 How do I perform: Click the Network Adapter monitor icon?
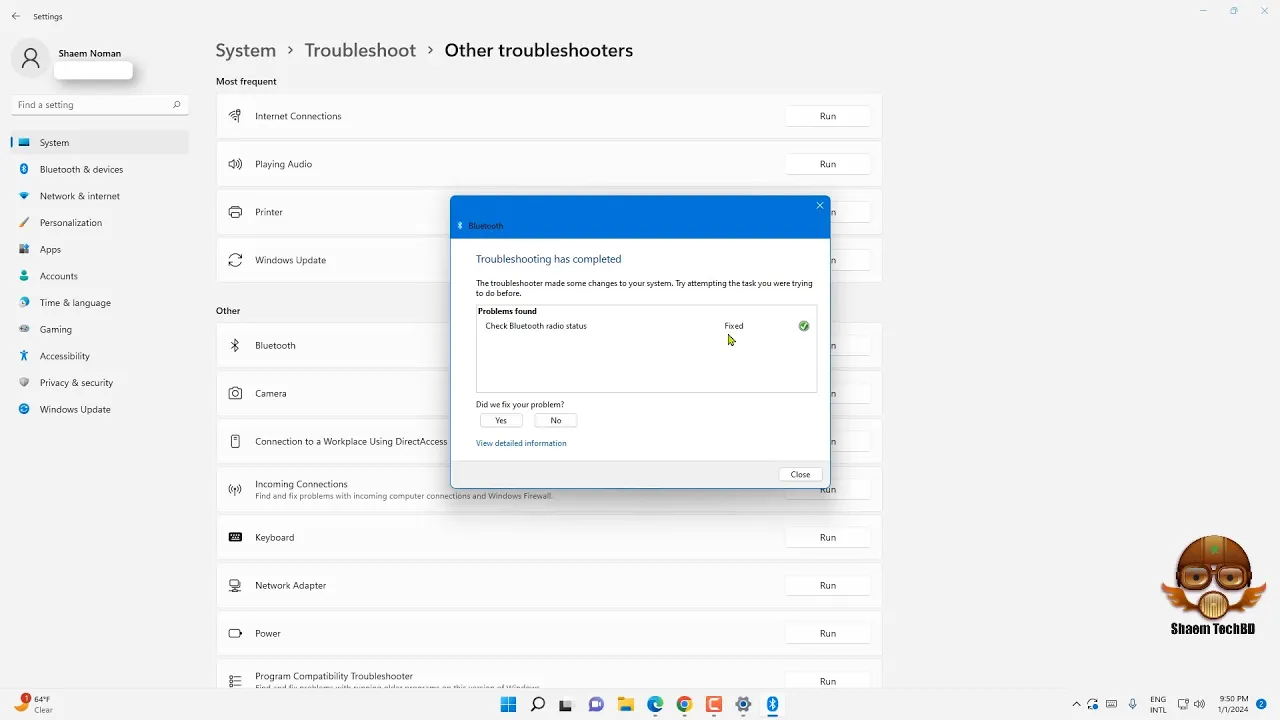click(x=235, y=585)
